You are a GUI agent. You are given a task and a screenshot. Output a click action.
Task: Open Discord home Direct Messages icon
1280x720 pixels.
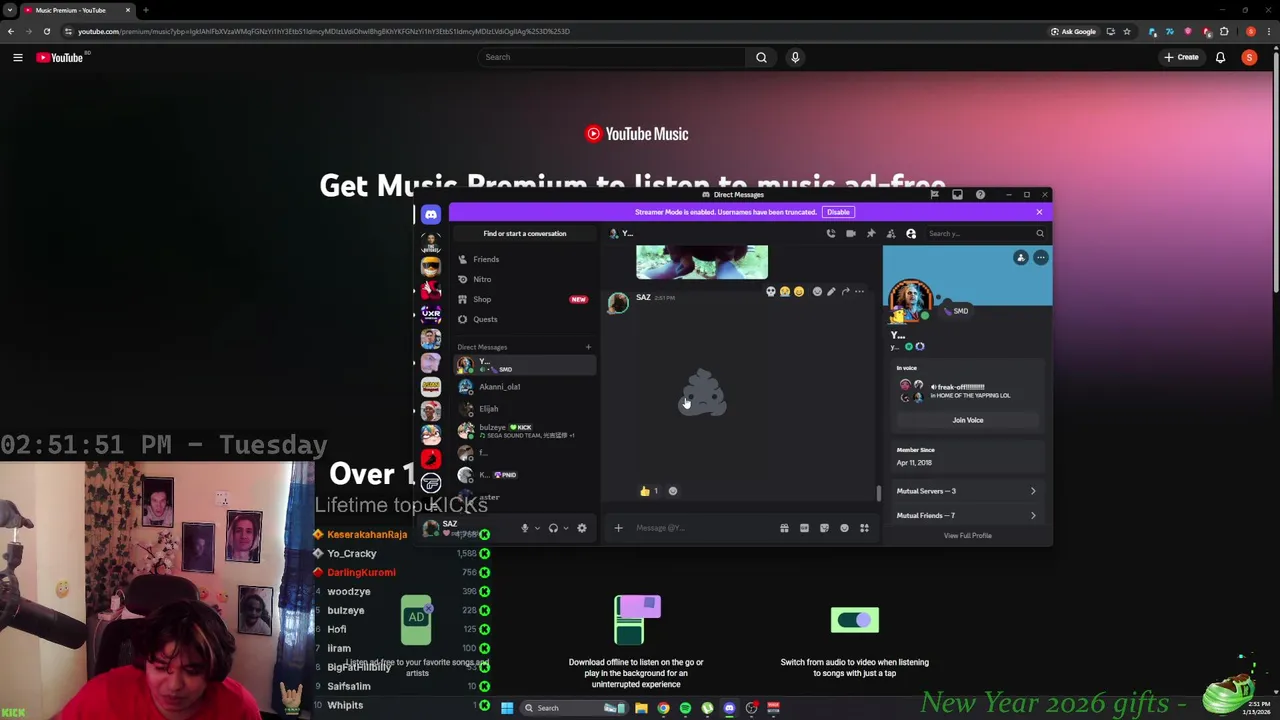click(430, 214)
